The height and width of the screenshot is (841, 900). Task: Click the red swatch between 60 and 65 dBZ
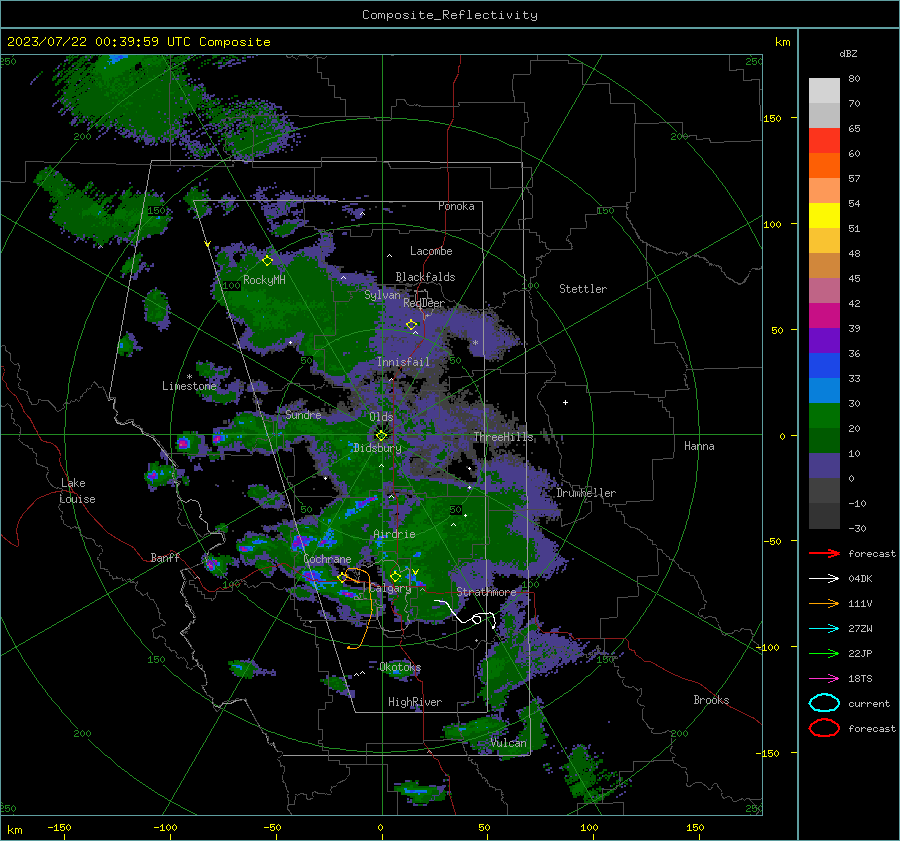[824, 141]
